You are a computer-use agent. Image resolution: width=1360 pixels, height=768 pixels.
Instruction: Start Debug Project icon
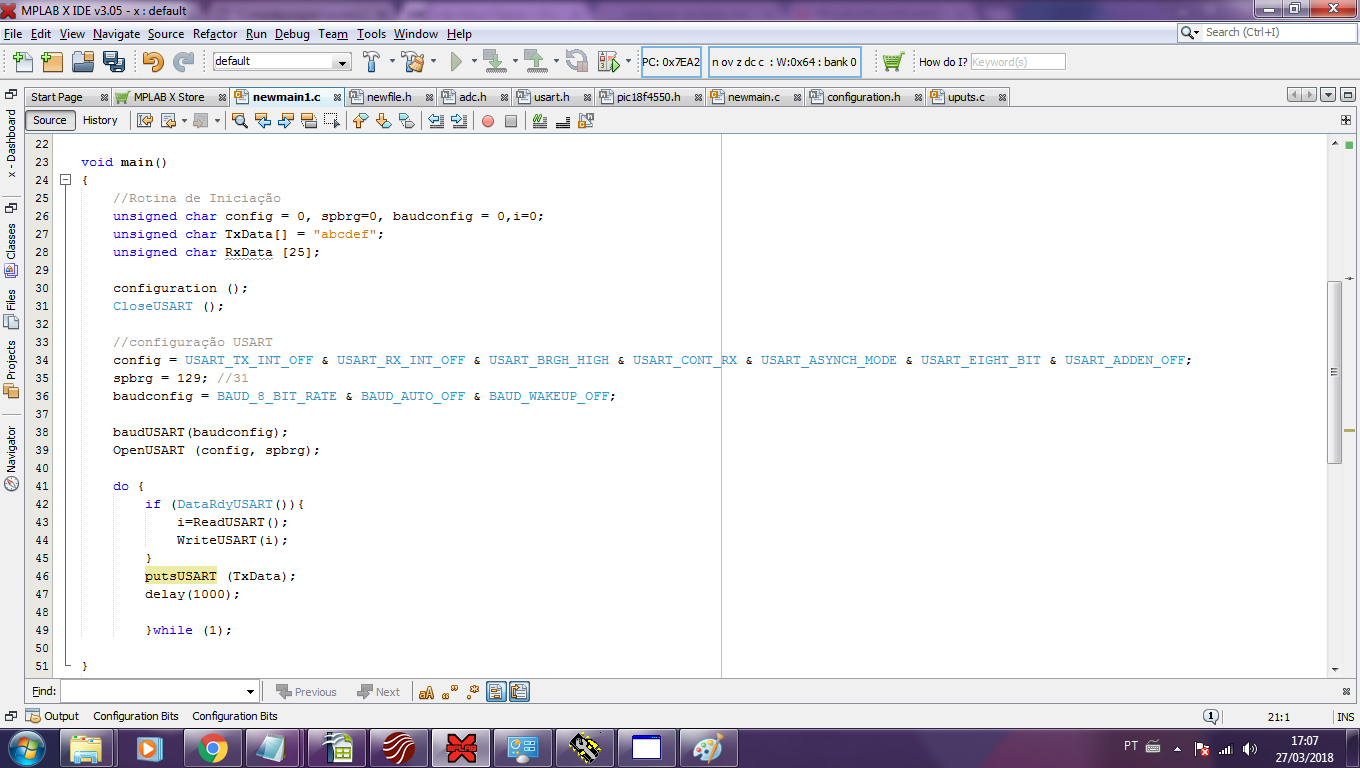coord(608,61)
